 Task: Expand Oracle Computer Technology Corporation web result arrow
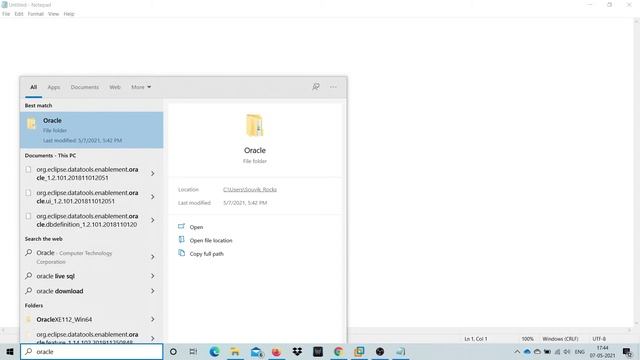(153, 257)
